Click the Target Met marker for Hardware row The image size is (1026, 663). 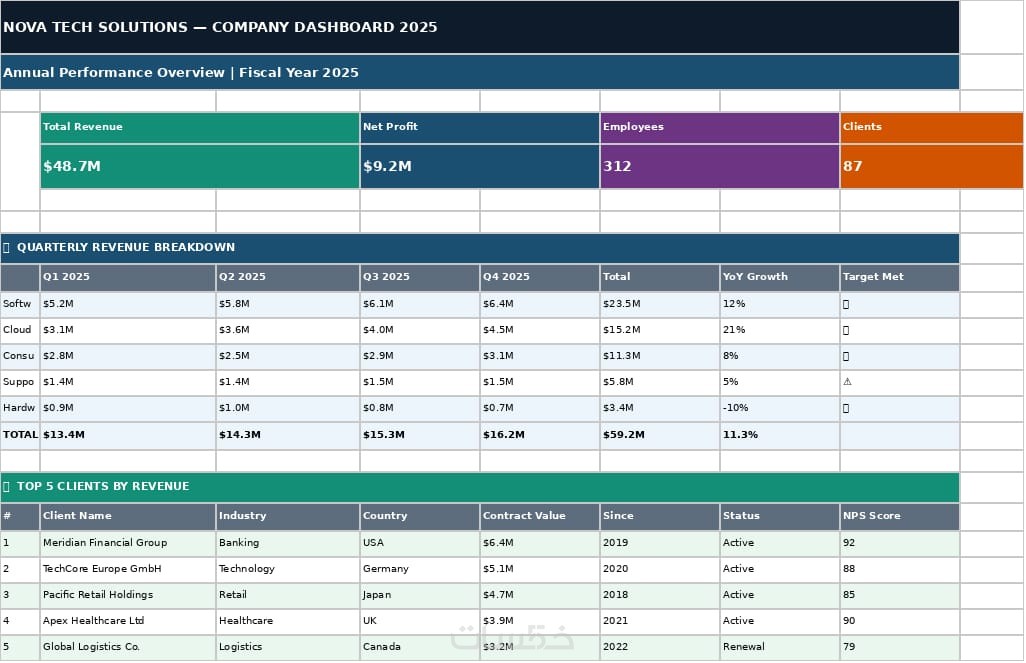click(x=846, y=408)
